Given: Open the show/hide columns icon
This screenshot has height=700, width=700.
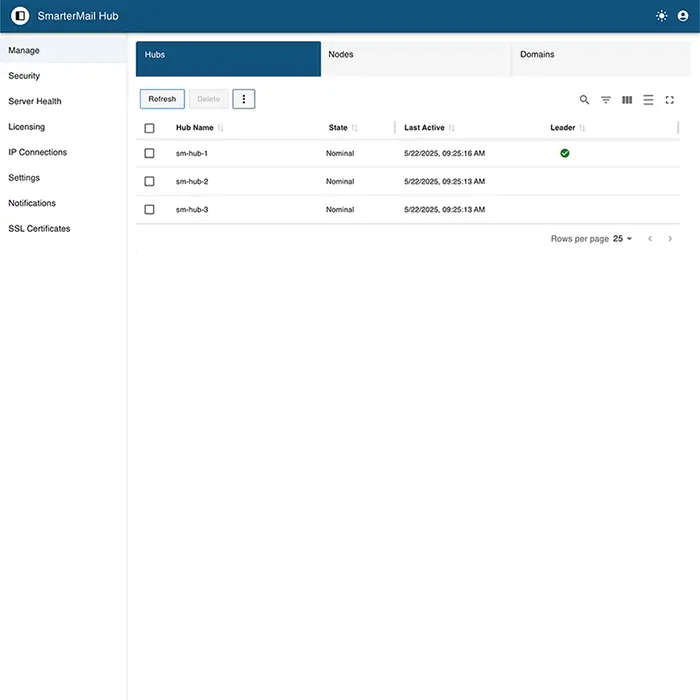Looking at the screenshot, I should (x=627, y=100).
